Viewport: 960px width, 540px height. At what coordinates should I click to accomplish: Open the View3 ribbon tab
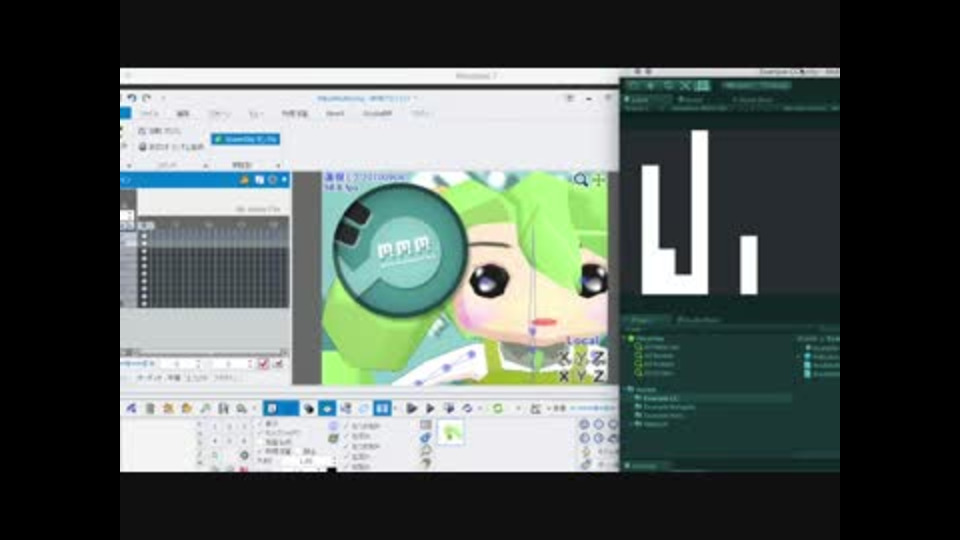coord(335,113)
